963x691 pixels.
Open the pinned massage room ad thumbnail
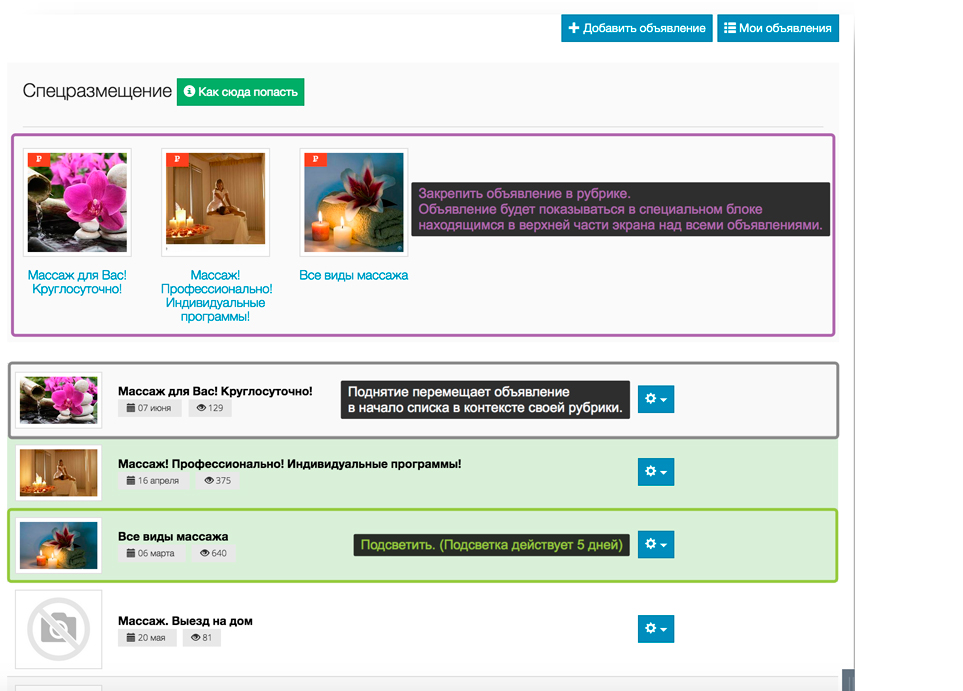[x=216, y=202]
